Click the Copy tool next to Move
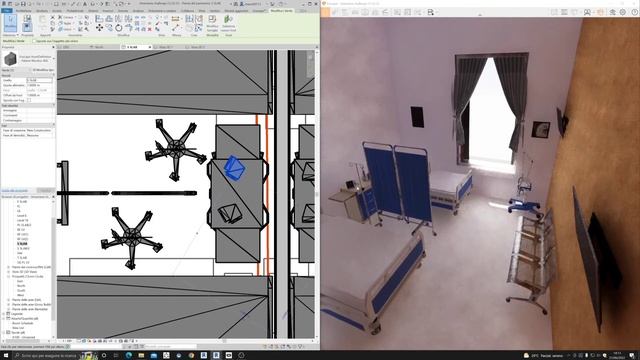640x360 pixels. [109, 28]
